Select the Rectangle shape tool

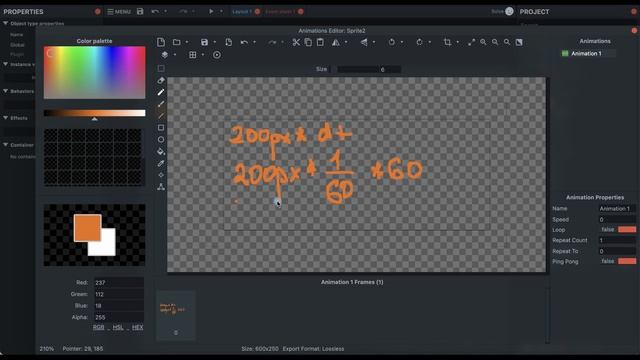(161, 128)
